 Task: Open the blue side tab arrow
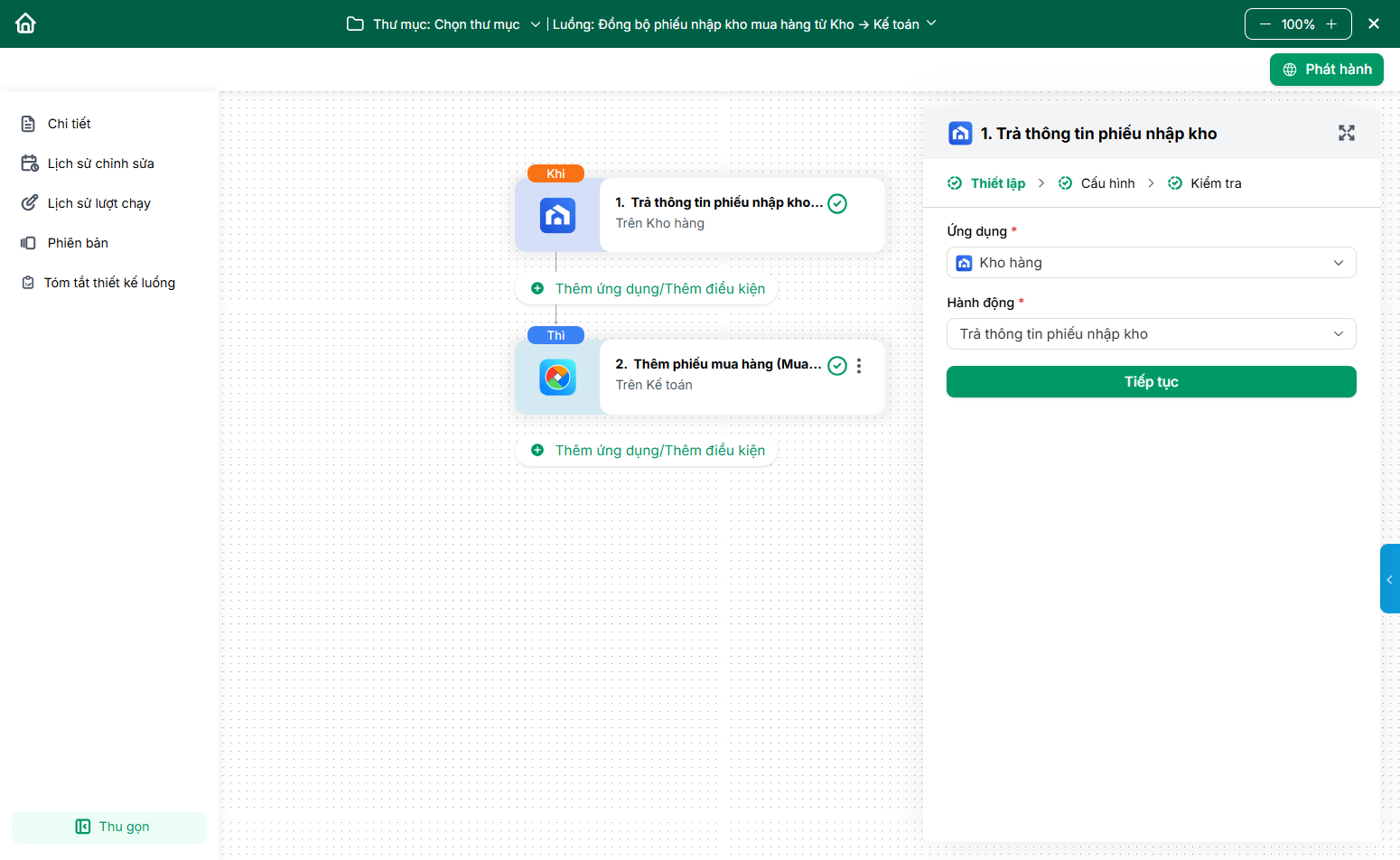[1389, 579]
